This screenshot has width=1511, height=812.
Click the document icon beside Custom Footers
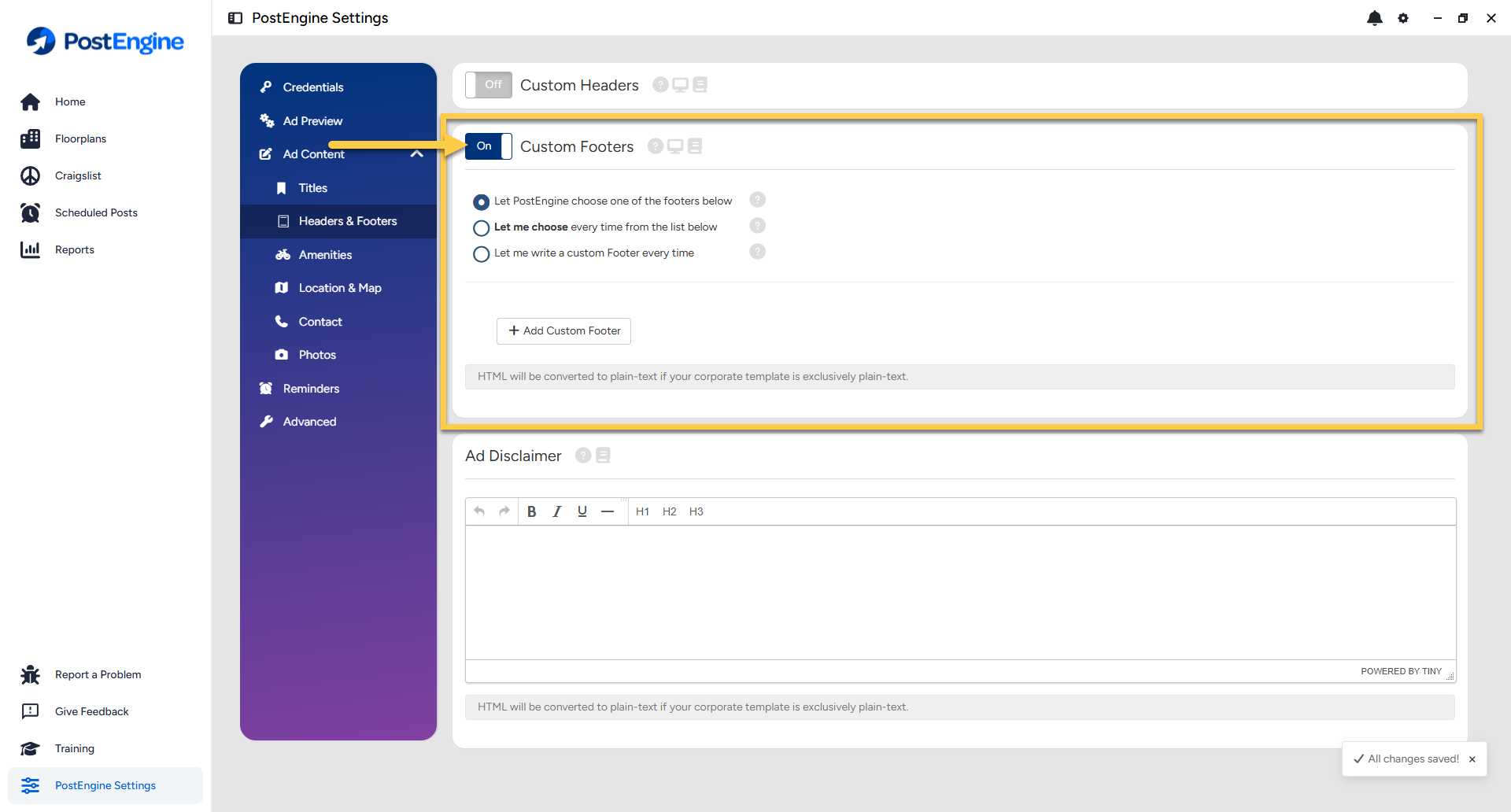point(695,146)
